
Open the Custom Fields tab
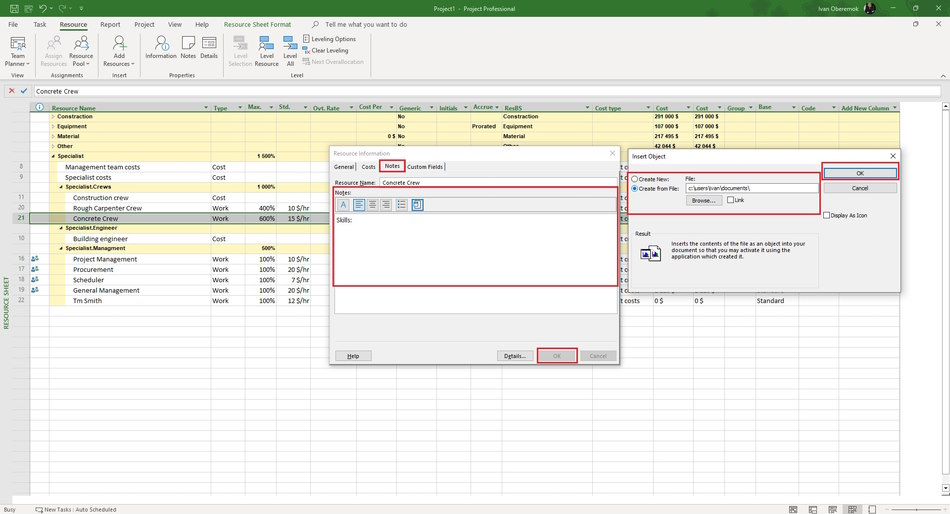pos(425,167)
